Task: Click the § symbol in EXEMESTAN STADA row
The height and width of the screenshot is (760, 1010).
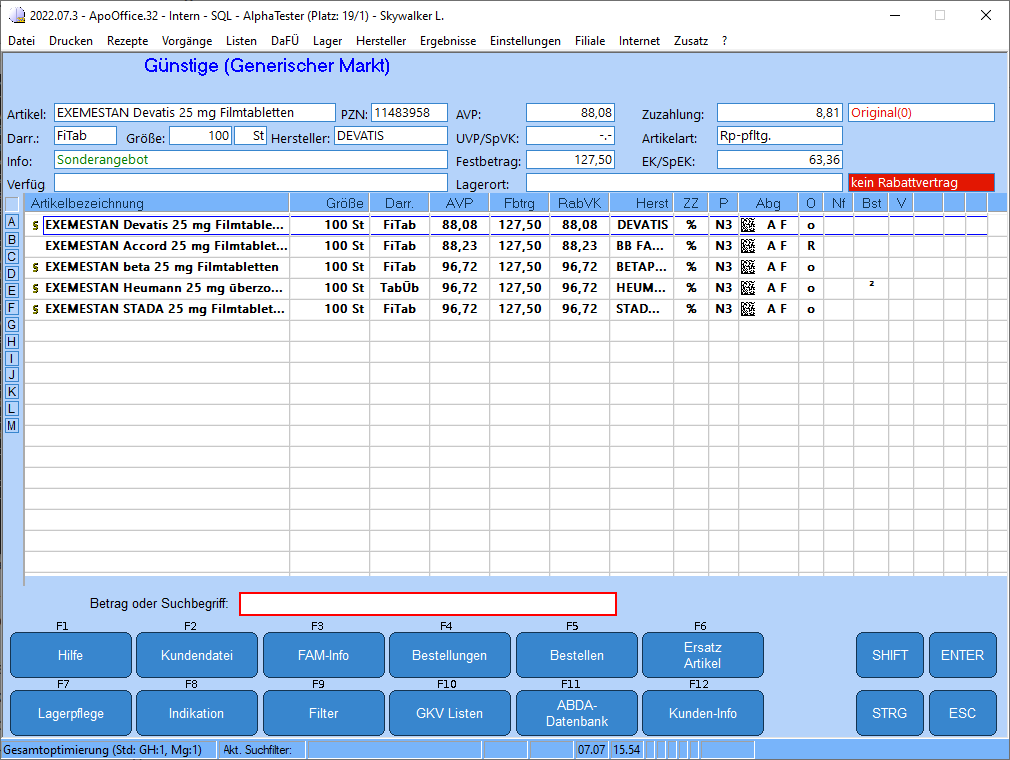Action: tap(35, 310)
